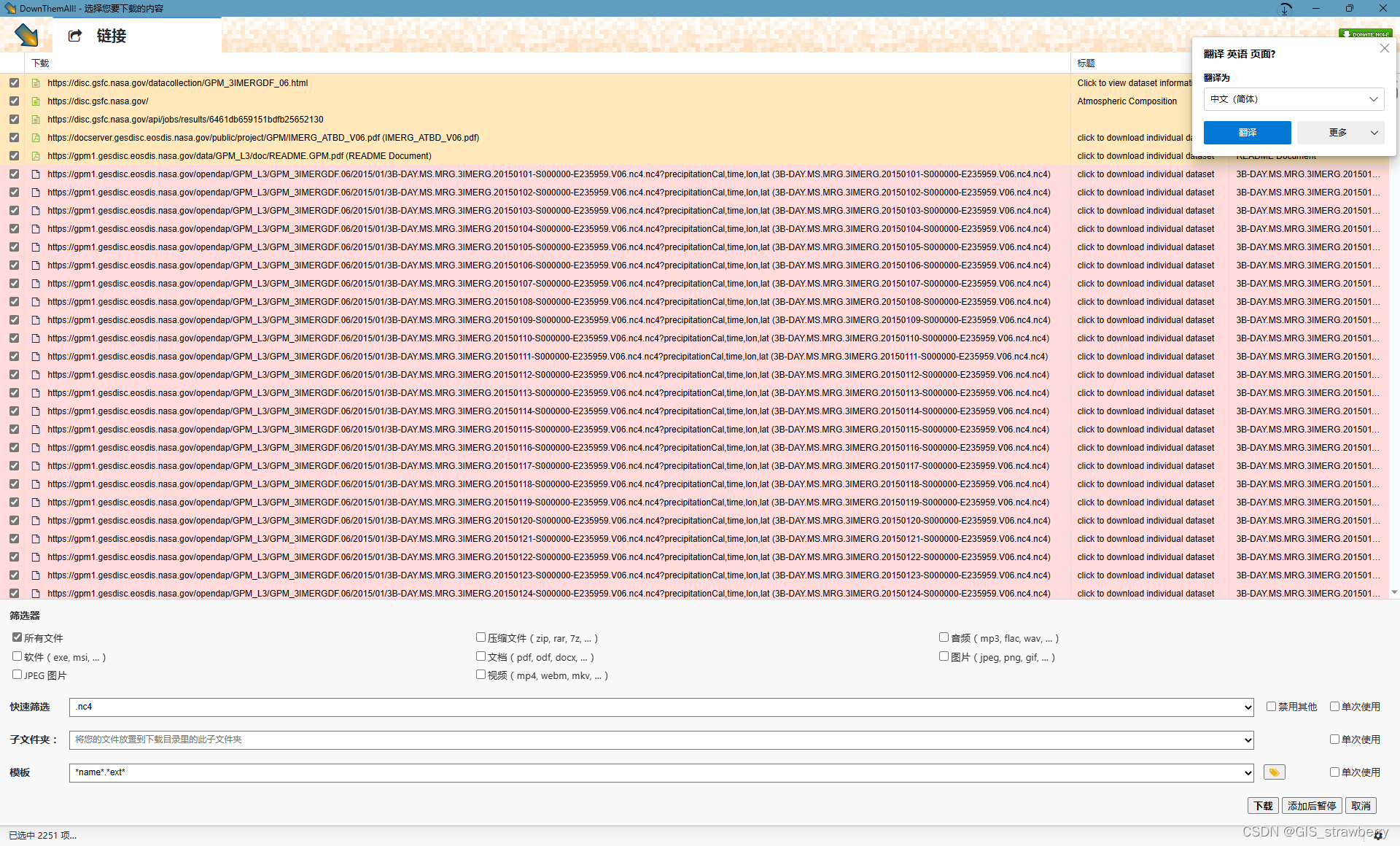Enable the 文档 (pdf, odf, docx) filter
Screen dimensions: 1400x846
pyautogui.click(x=481, y=656)
